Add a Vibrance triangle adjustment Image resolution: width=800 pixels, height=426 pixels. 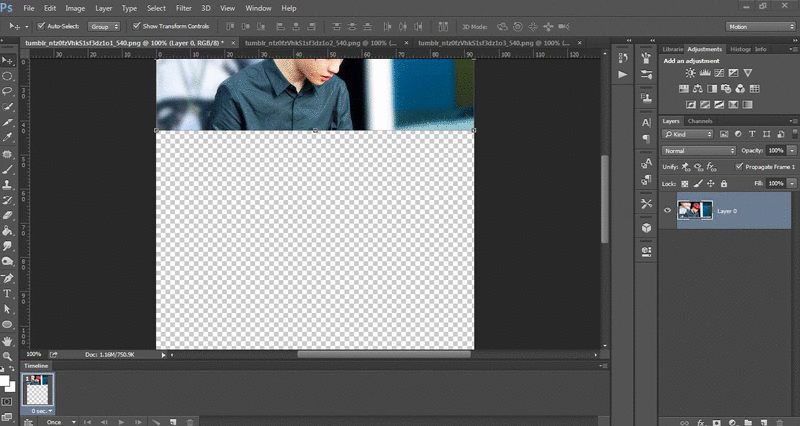click(x=747, y=73)
